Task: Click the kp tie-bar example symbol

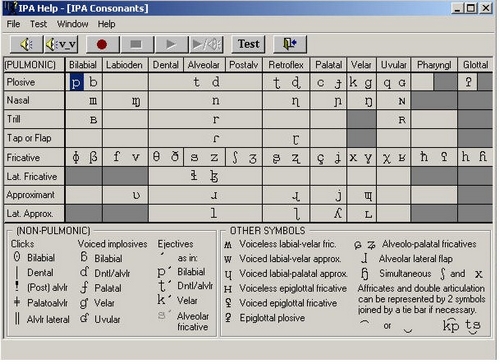Action: pyautogui.click(x=451, y=325)
